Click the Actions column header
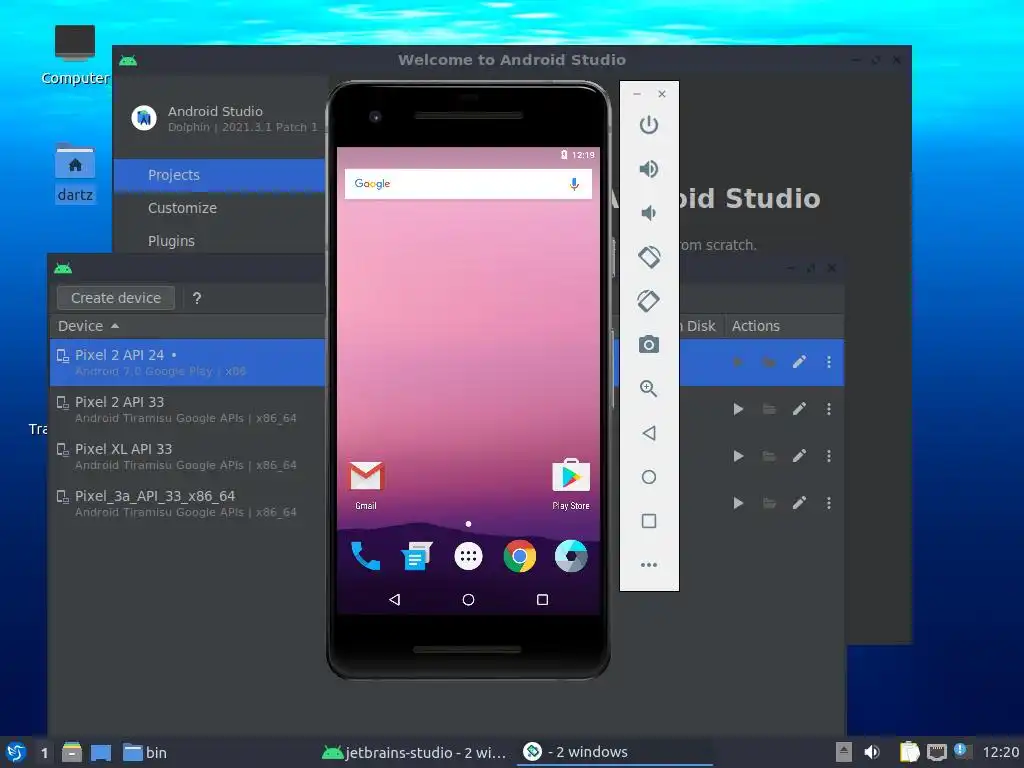The height and width of the screenshot is (768, 1024). click(756, 326)
